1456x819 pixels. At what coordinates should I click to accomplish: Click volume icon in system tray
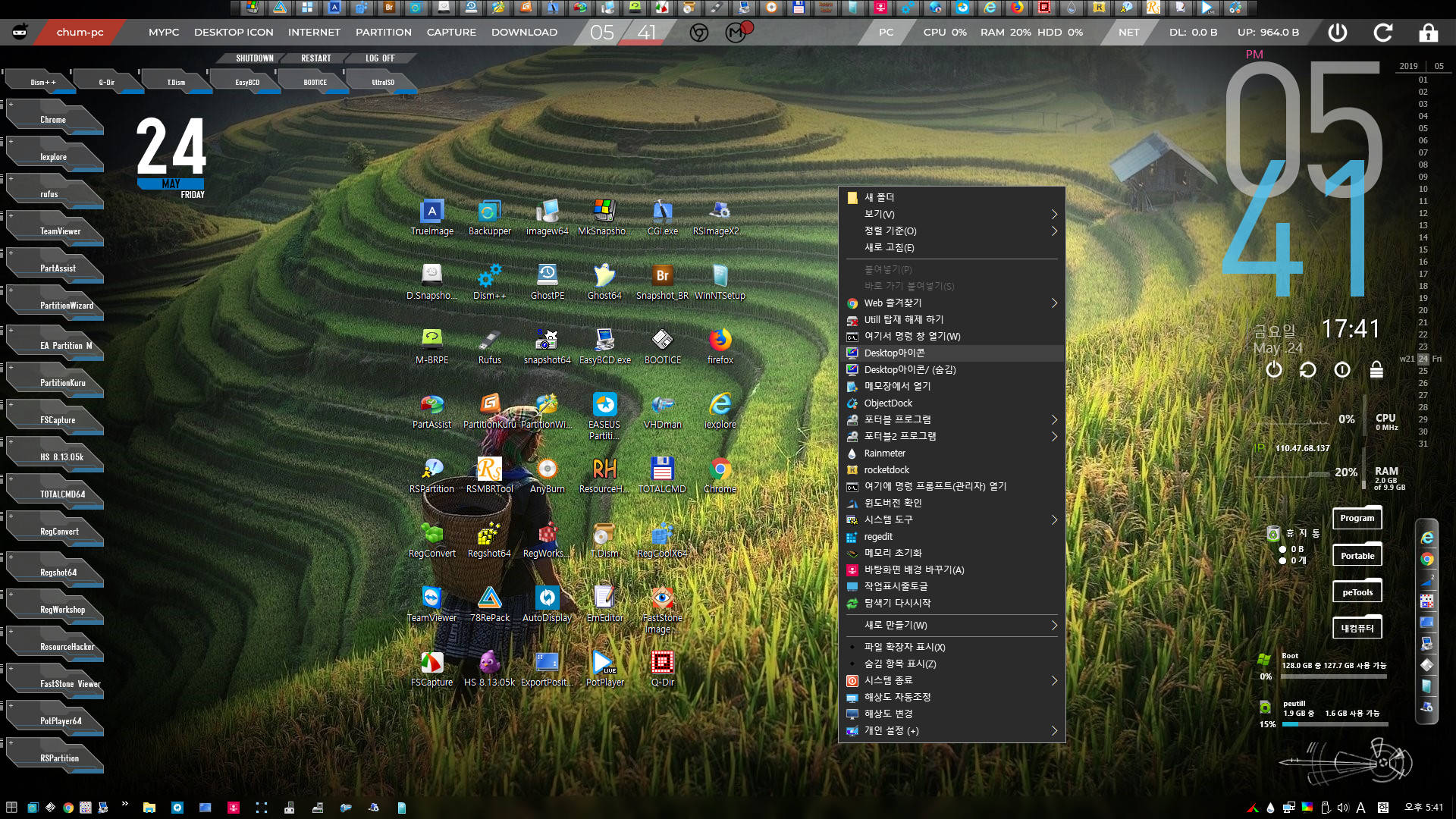(x=1343, y=808)
